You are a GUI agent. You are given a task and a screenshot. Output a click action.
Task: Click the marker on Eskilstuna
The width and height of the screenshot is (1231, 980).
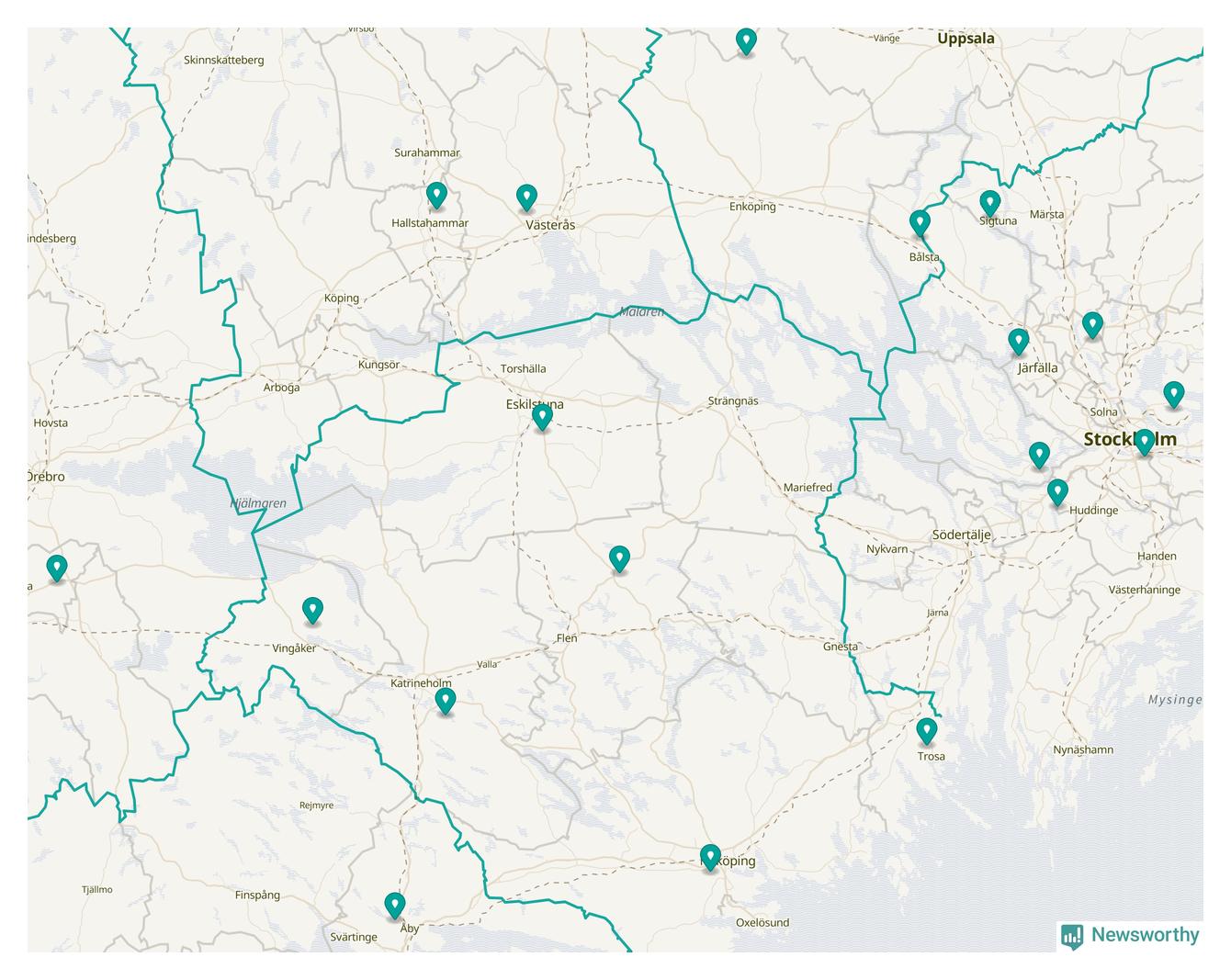[x=543, y=417]
